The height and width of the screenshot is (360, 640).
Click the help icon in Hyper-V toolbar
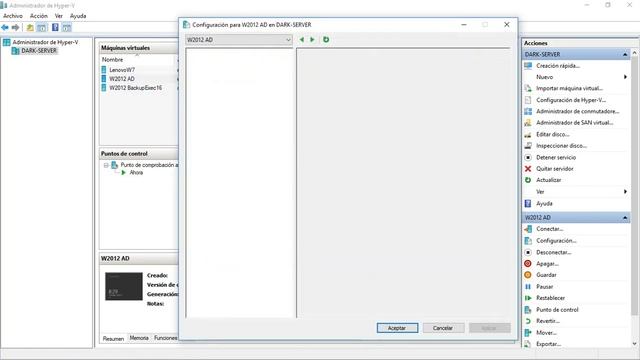click(x=55, y=27)
